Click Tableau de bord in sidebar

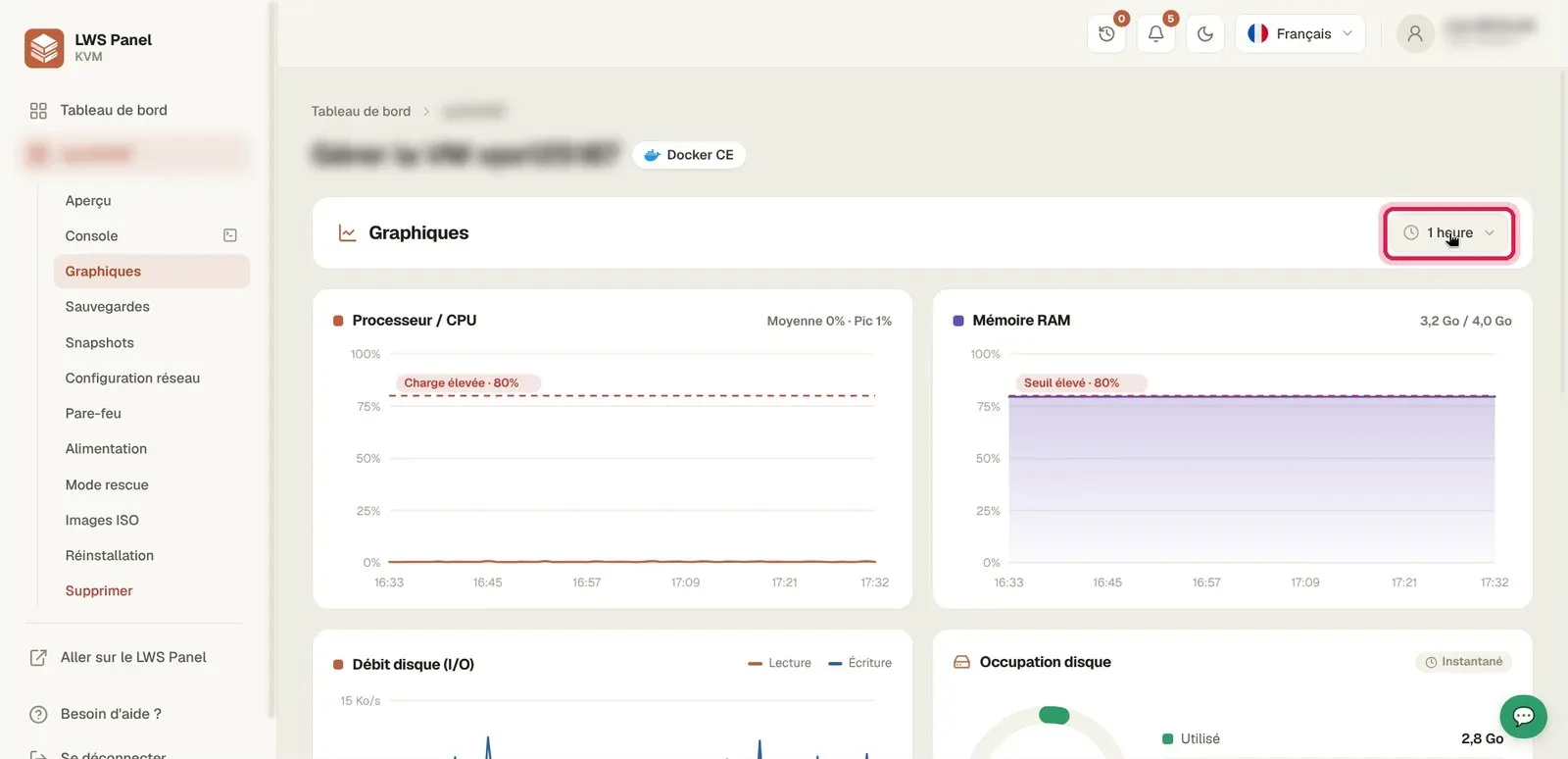tap(114, 111)
